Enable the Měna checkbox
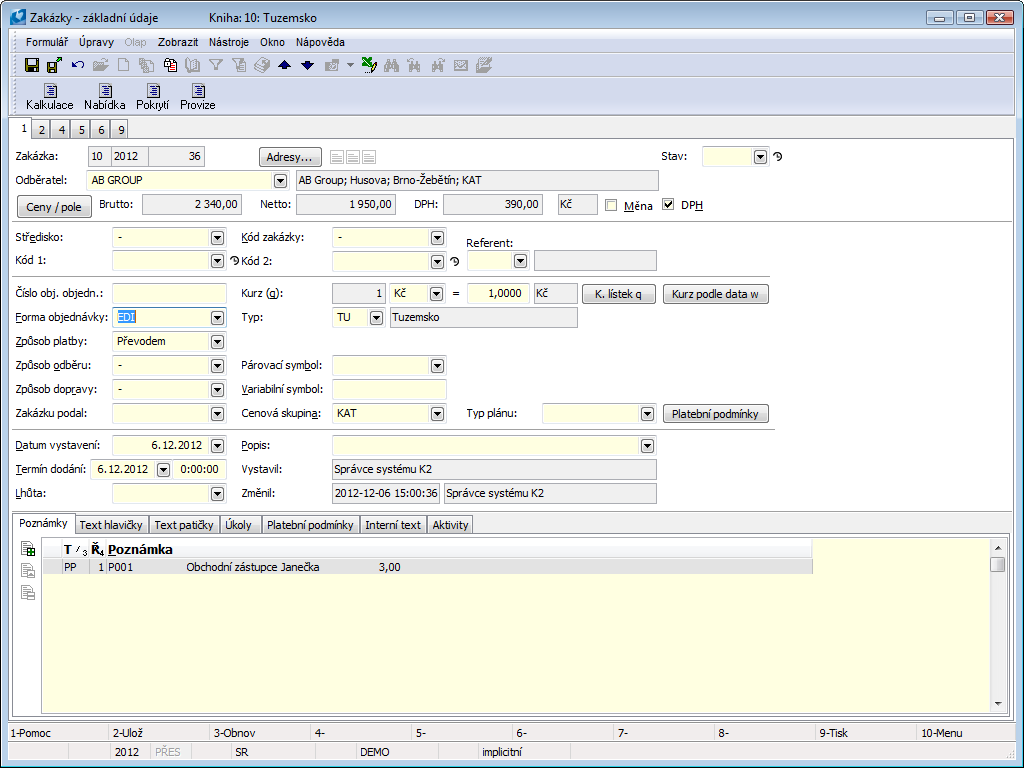 pos(611,205)
